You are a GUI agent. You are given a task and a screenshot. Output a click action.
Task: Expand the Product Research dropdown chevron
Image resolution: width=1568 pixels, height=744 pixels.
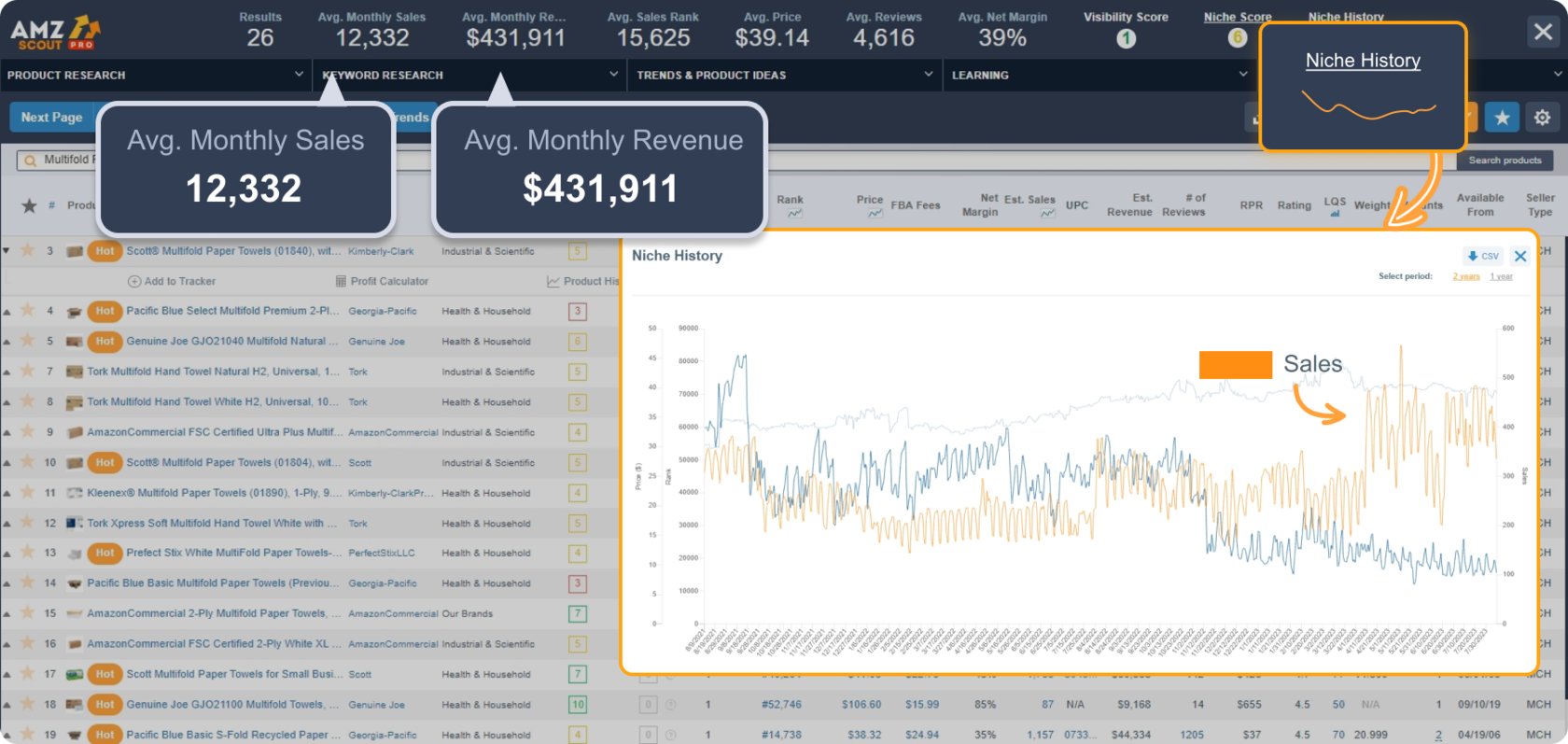[299, 74]
